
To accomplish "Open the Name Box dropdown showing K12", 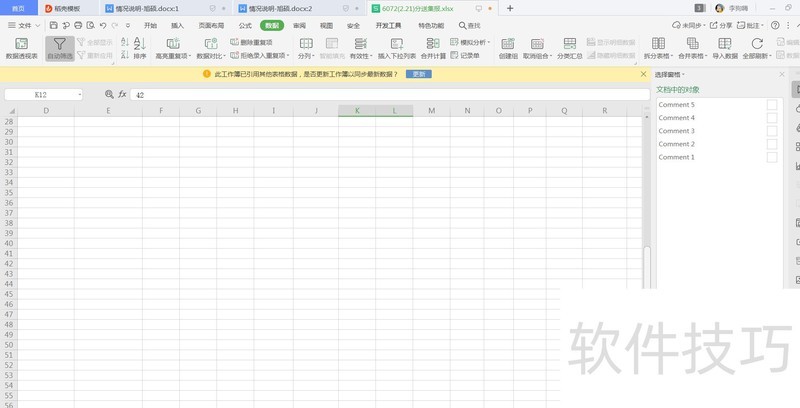I will [x=80, y=95].
